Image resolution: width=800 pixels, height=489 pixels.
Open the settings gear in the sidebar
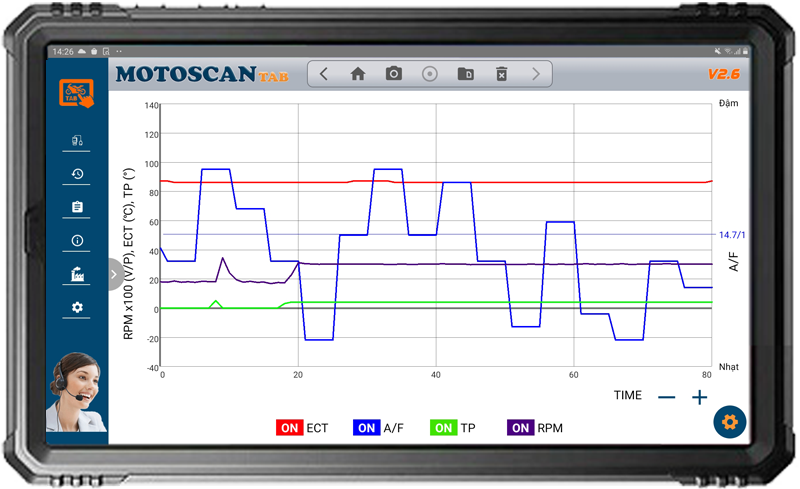(x=77, y=307)
